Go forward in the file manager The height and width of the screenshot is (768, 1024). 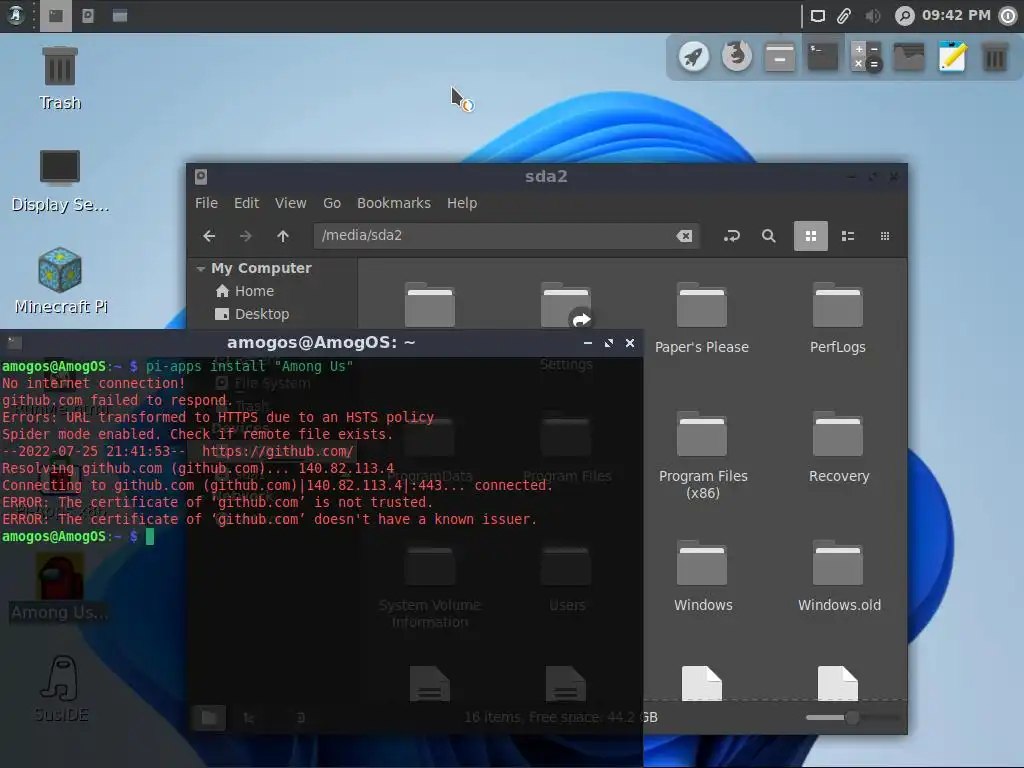point(246,236)
